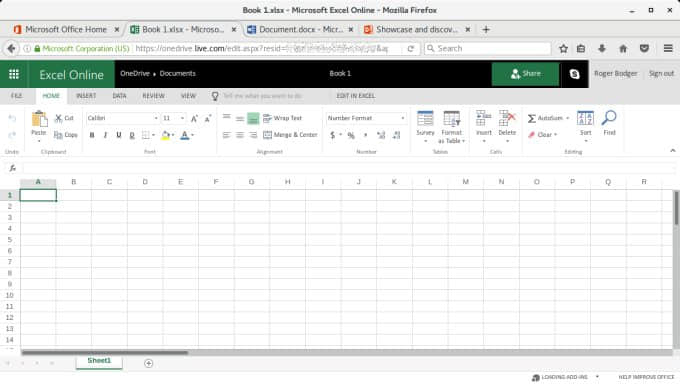Click the Sign out link
The image size is (680, 384).
pos(661,73)
